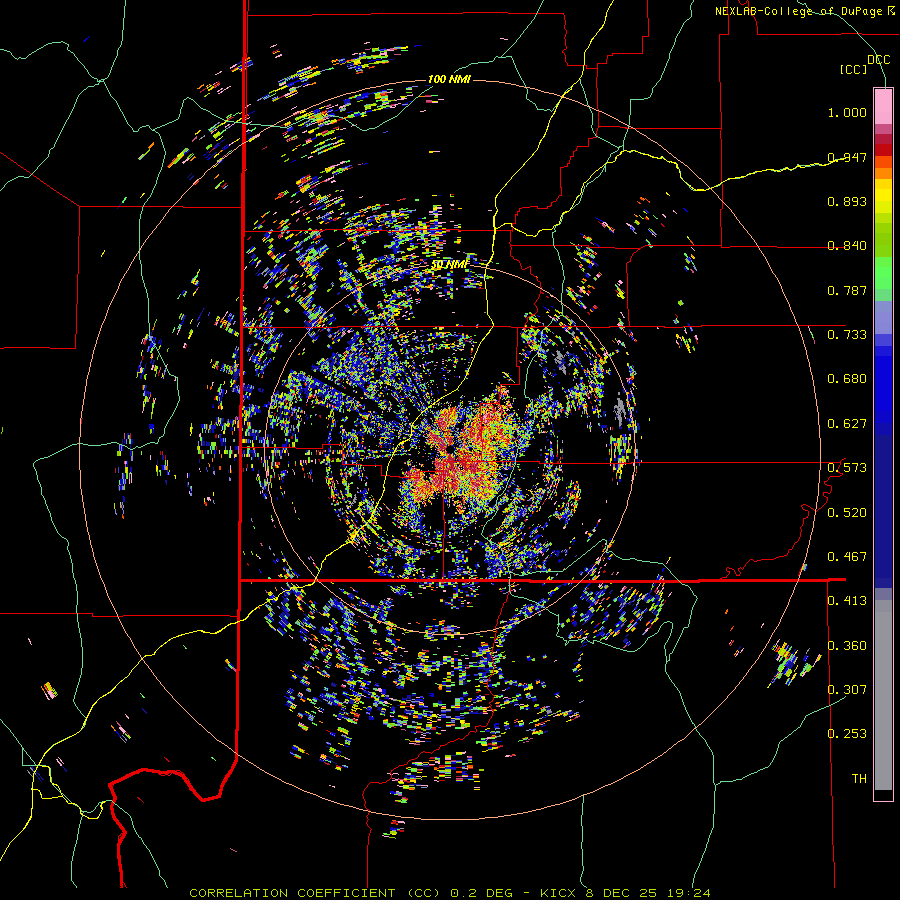Click the 0.520 legend value
The height and width of the screenshot is (900, 900).
[x=847, y=513]
